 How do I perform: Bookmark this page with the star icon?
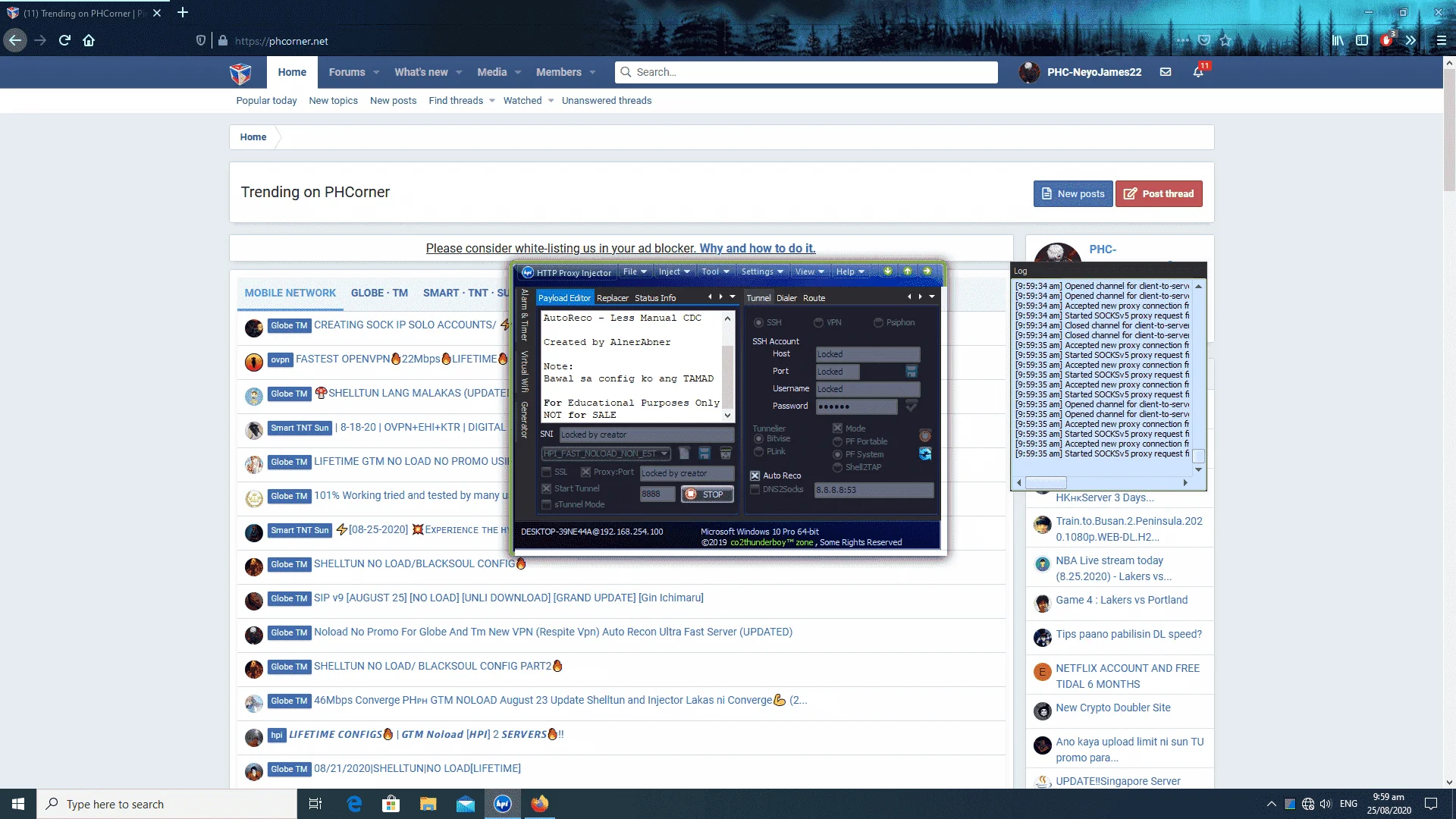1226,41
